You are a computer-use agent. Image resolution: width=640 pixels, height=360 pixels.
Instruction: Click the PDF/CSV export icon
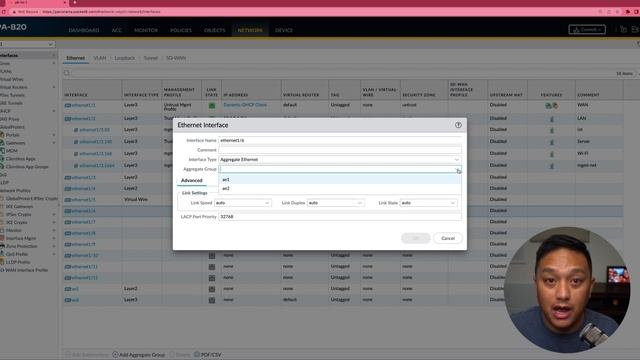coord(197,355)
